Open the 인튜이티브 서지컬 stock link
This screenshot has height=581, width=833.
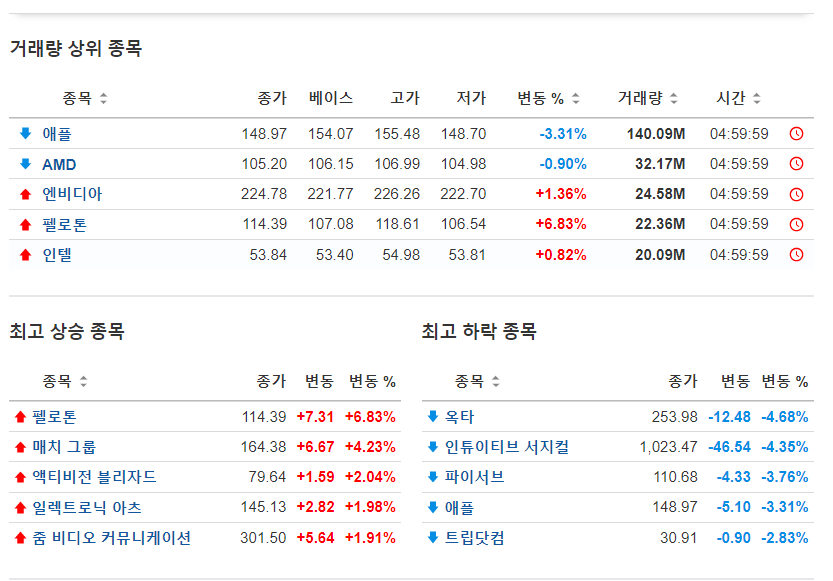coord(506,447)
